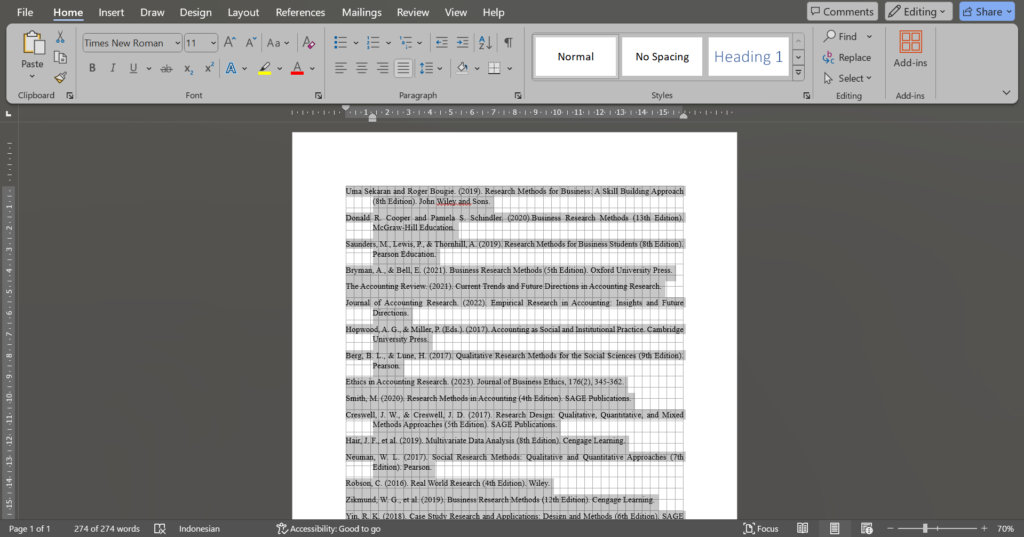This screenshot has height=537, width=1024.
Task: Click Indonesian language in status bar
Action: [199, 529]
